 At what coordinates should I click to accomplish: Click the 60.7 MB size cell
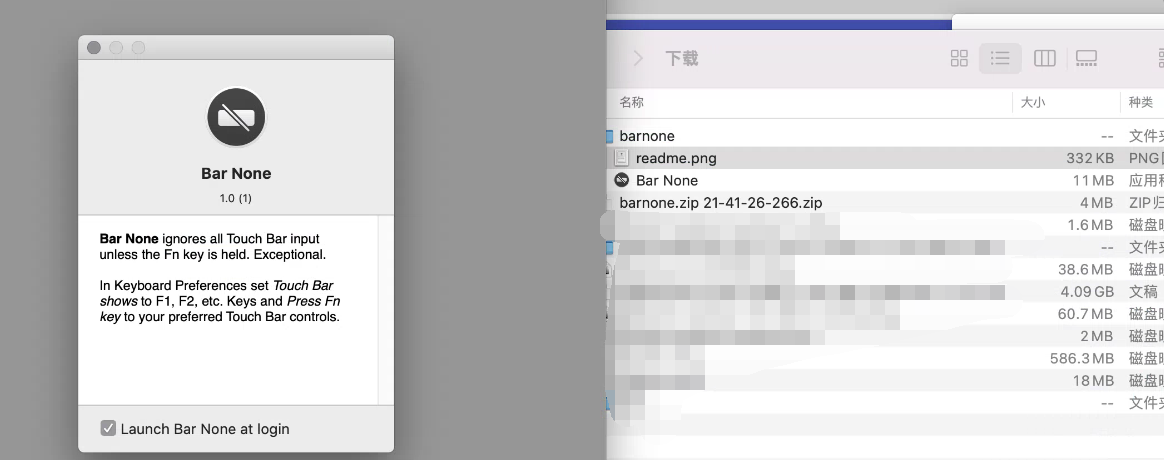pos(1085,314)
